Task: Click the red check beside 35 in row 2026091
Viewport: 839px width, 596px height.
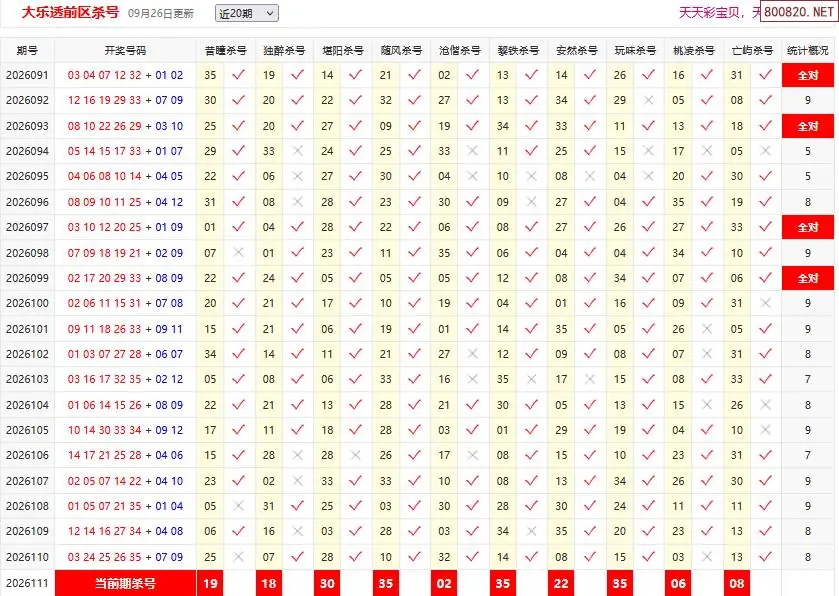Action: tap(239, 75)
